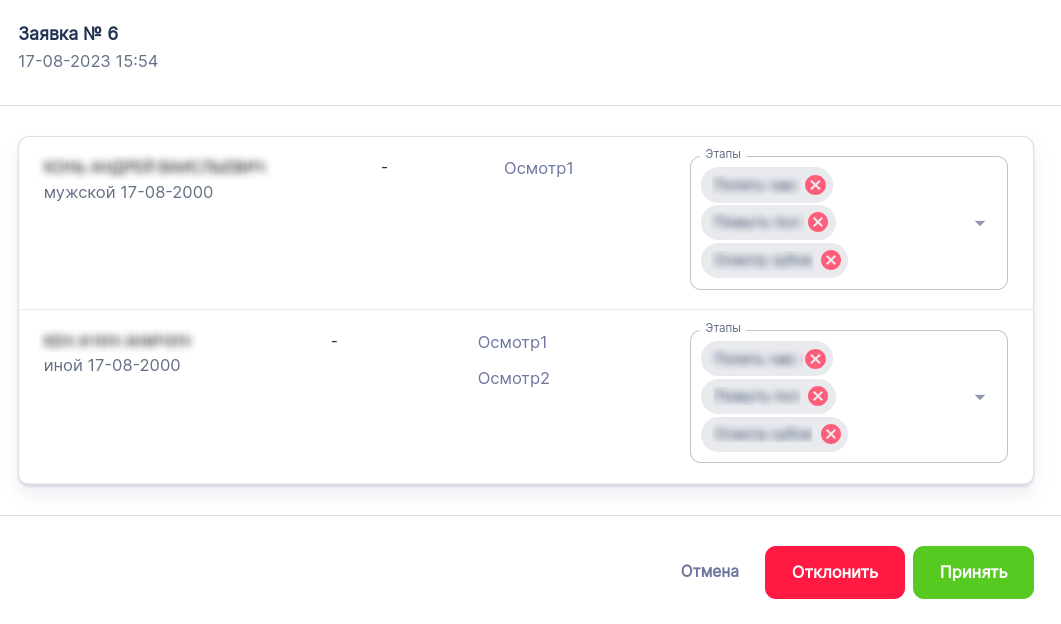This screenshot has height=624, width=1061.
Task: Click the third stage chip label in the иной row
Action: coord(762,434)
